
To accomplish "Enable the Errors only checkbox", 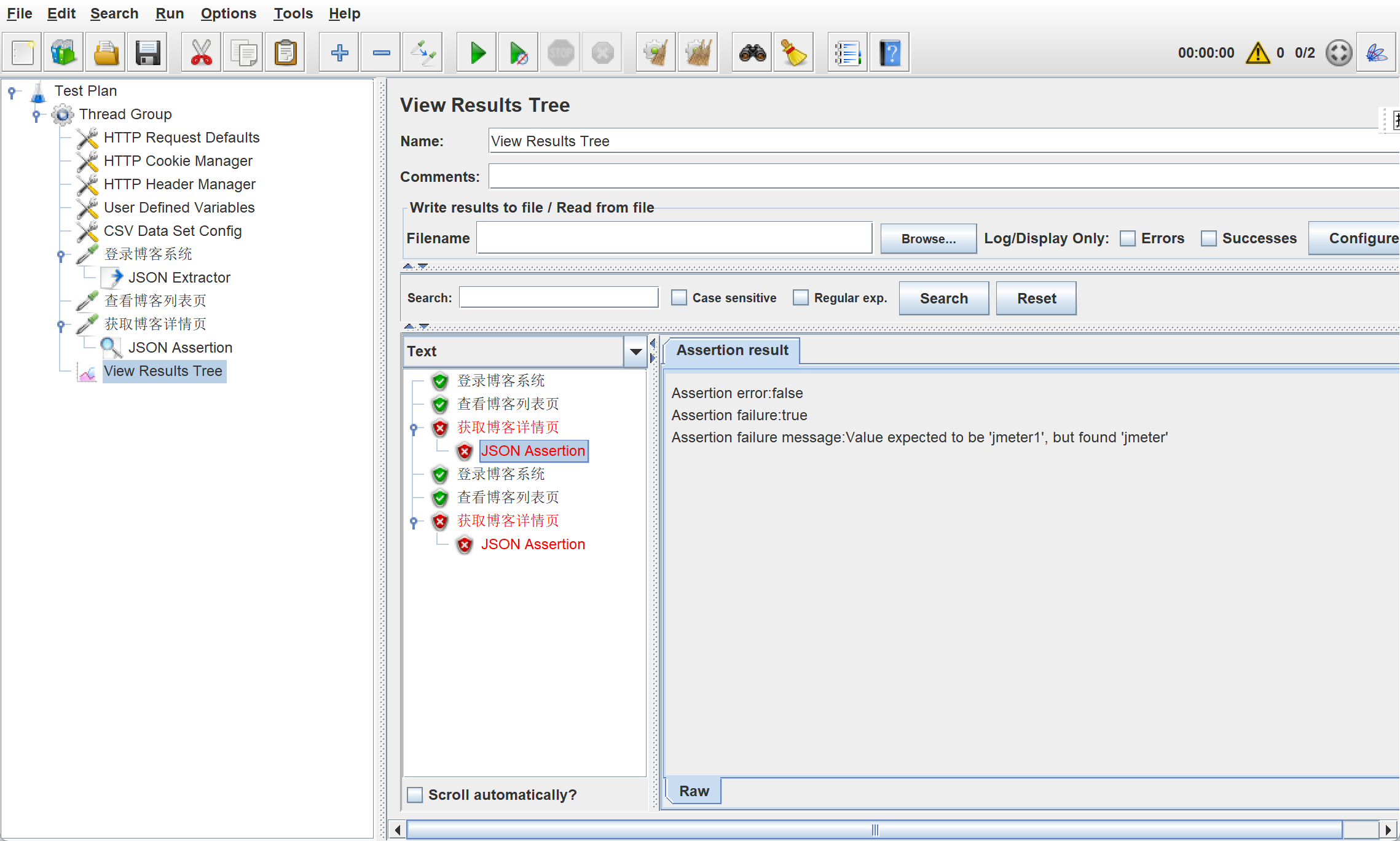I will pos(1128,238).
